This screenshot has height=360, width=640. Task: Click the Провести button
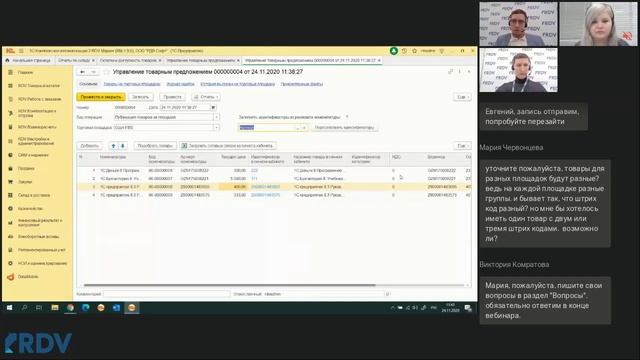point(172,97)
